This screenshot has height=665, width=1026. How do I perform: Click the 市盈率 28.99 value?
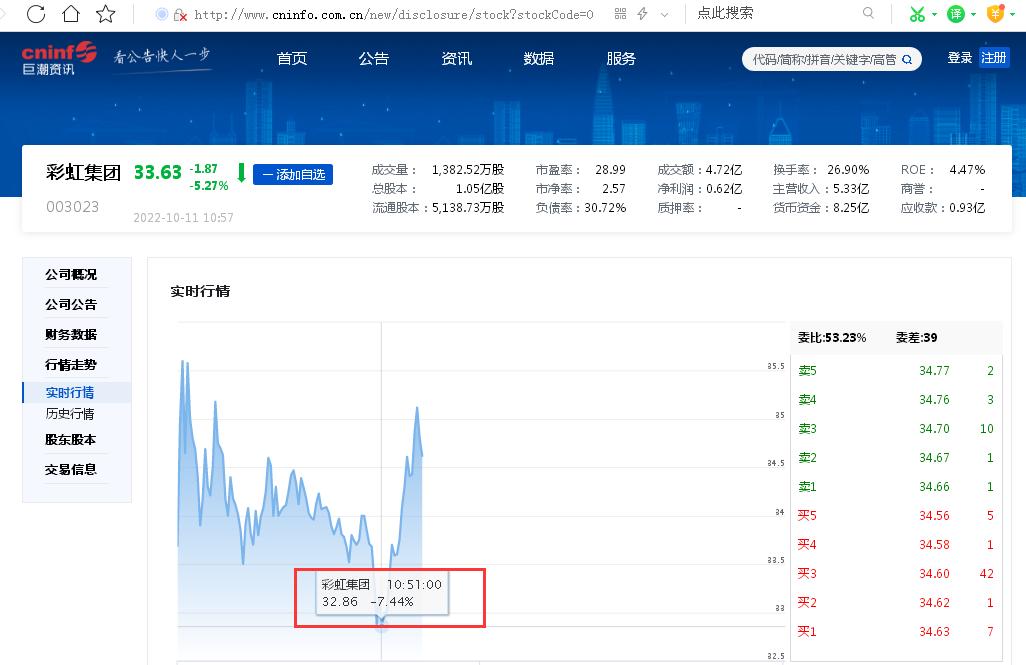pos(610,170)
